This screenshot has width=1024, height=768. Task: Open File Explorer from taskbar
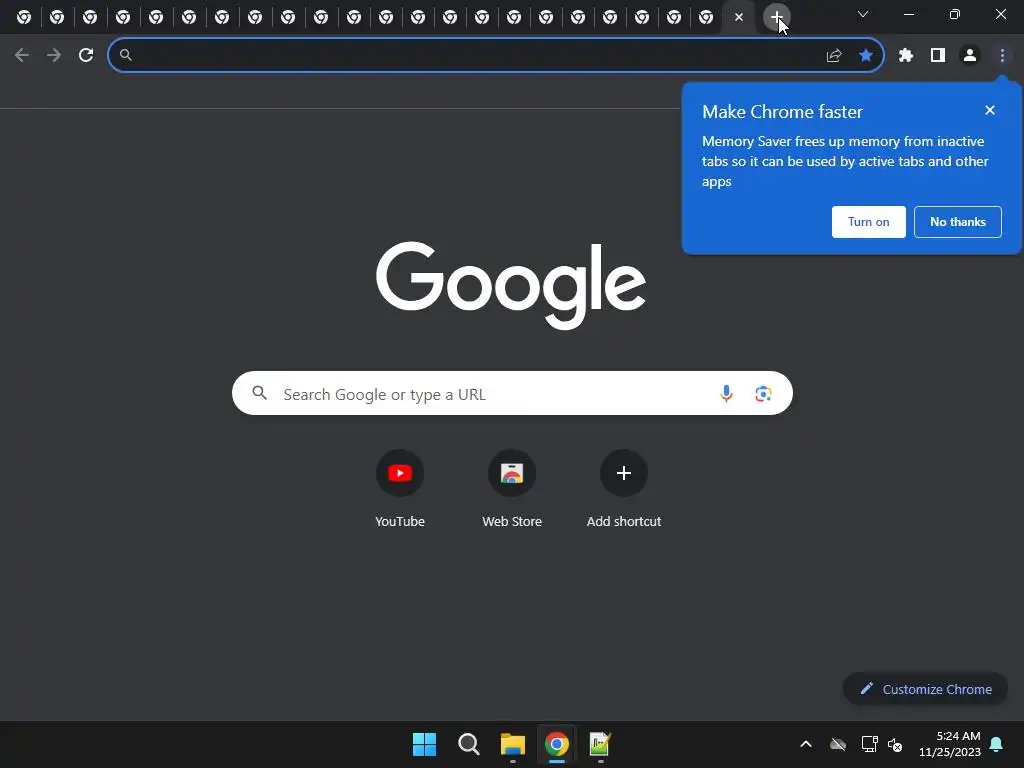(513, 744)
